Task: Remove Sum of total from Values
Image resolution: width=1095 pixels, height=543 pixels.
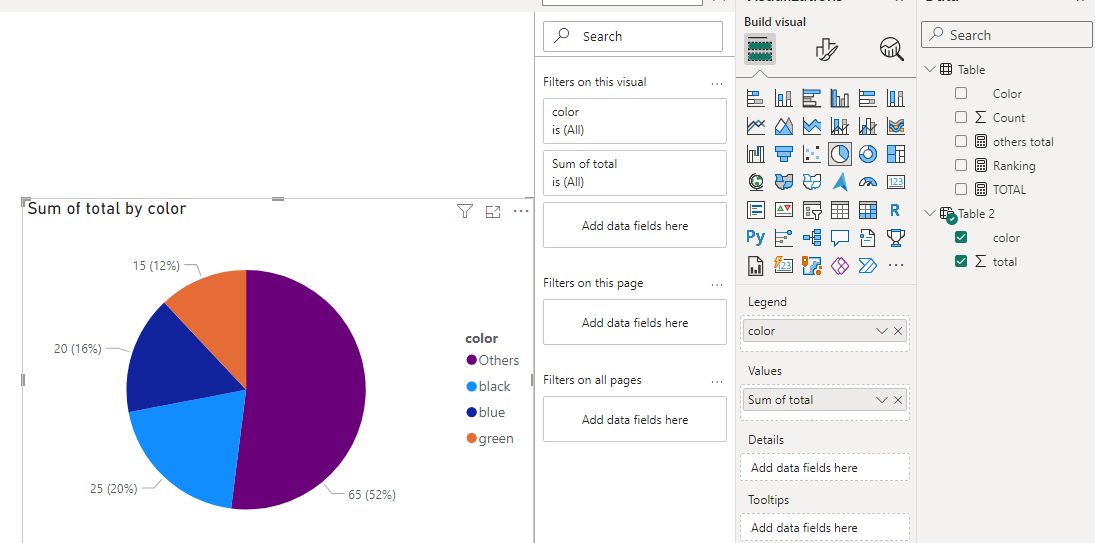Action: pyautogui.click(x=898, y=400)
